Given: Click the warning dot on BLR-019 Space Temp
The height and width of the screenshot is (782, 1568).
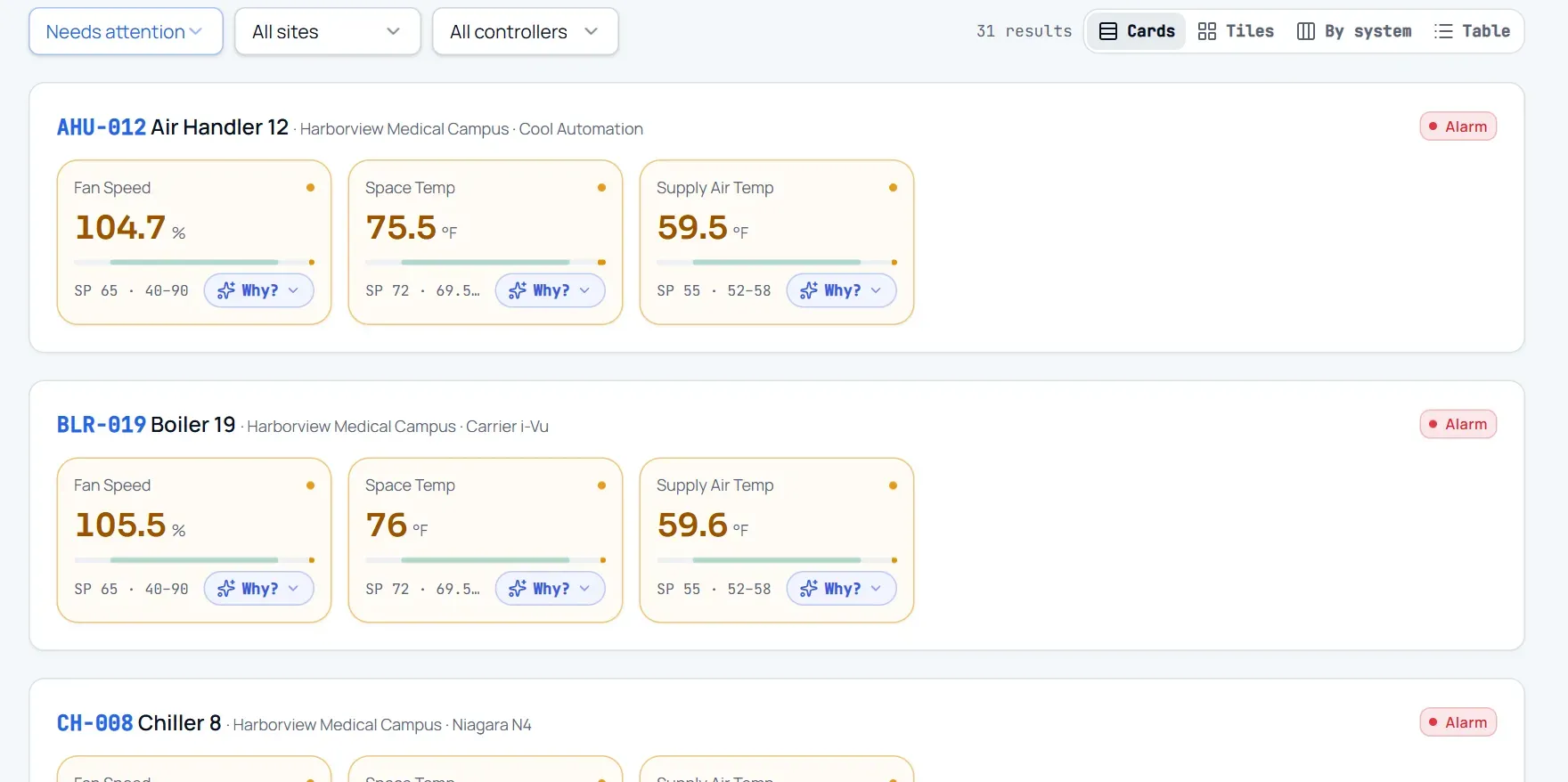Looking at the screenshot, I should (601, 485).
